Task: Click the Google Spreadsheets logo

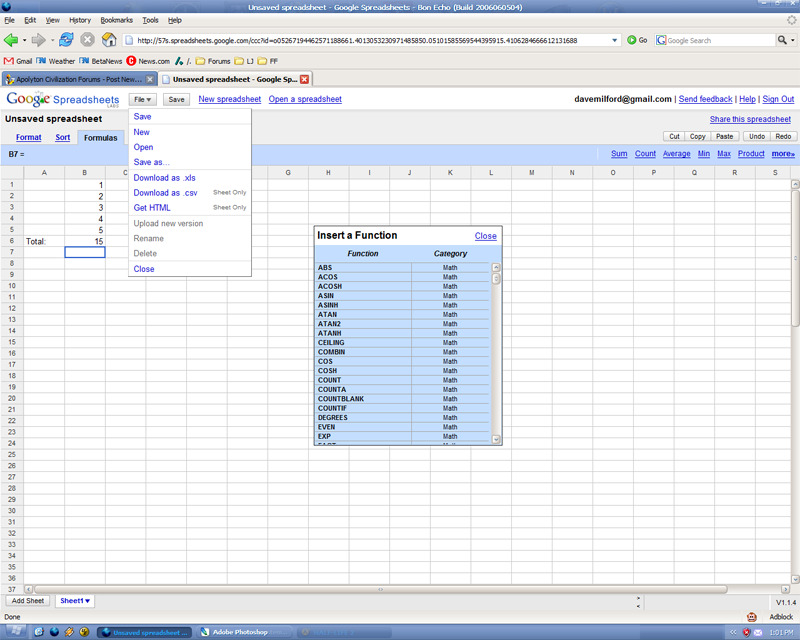Action: tap(63, 99)
